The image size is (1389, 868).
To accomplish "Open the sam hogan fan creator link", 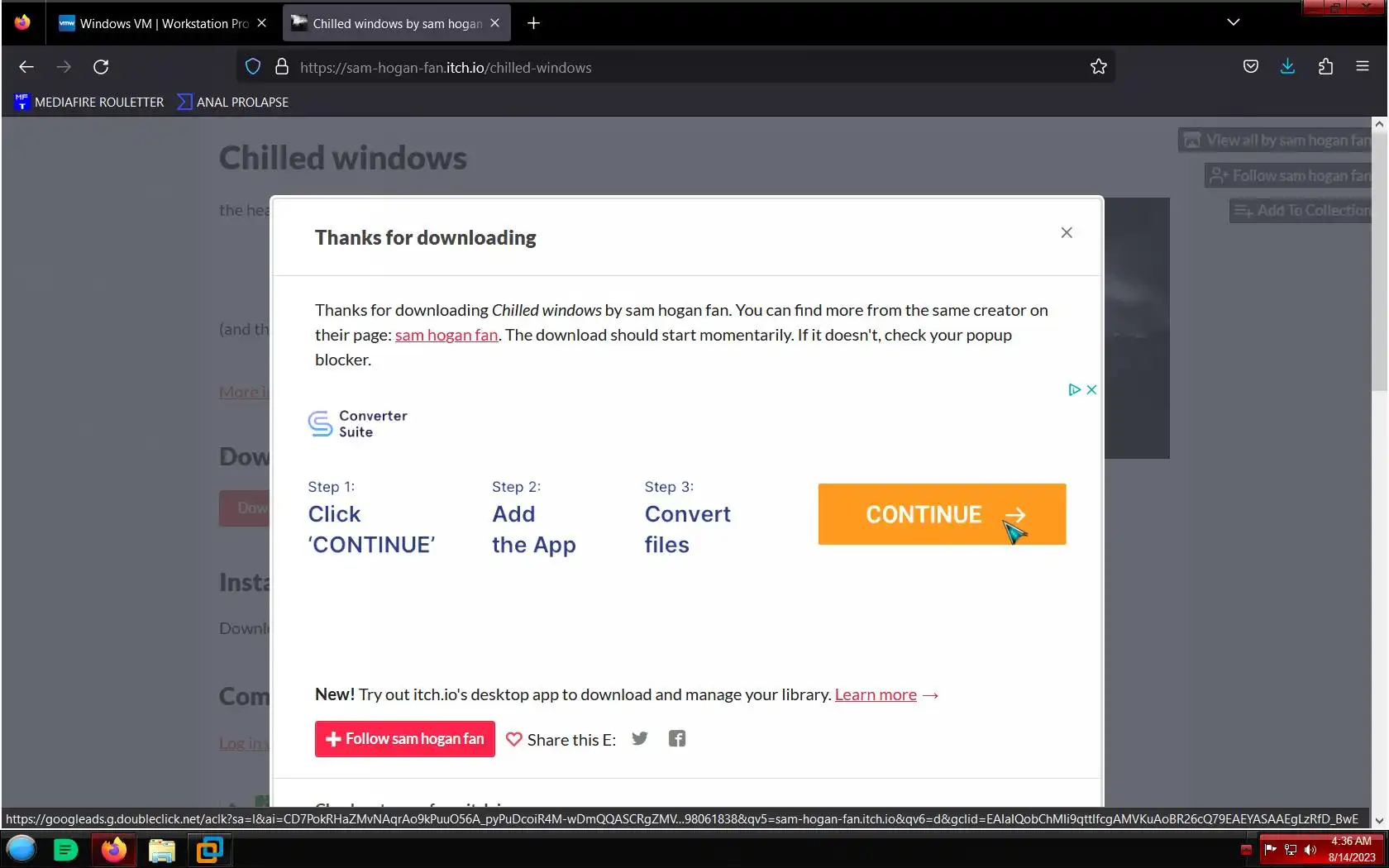I will click(x=446, y=335).
